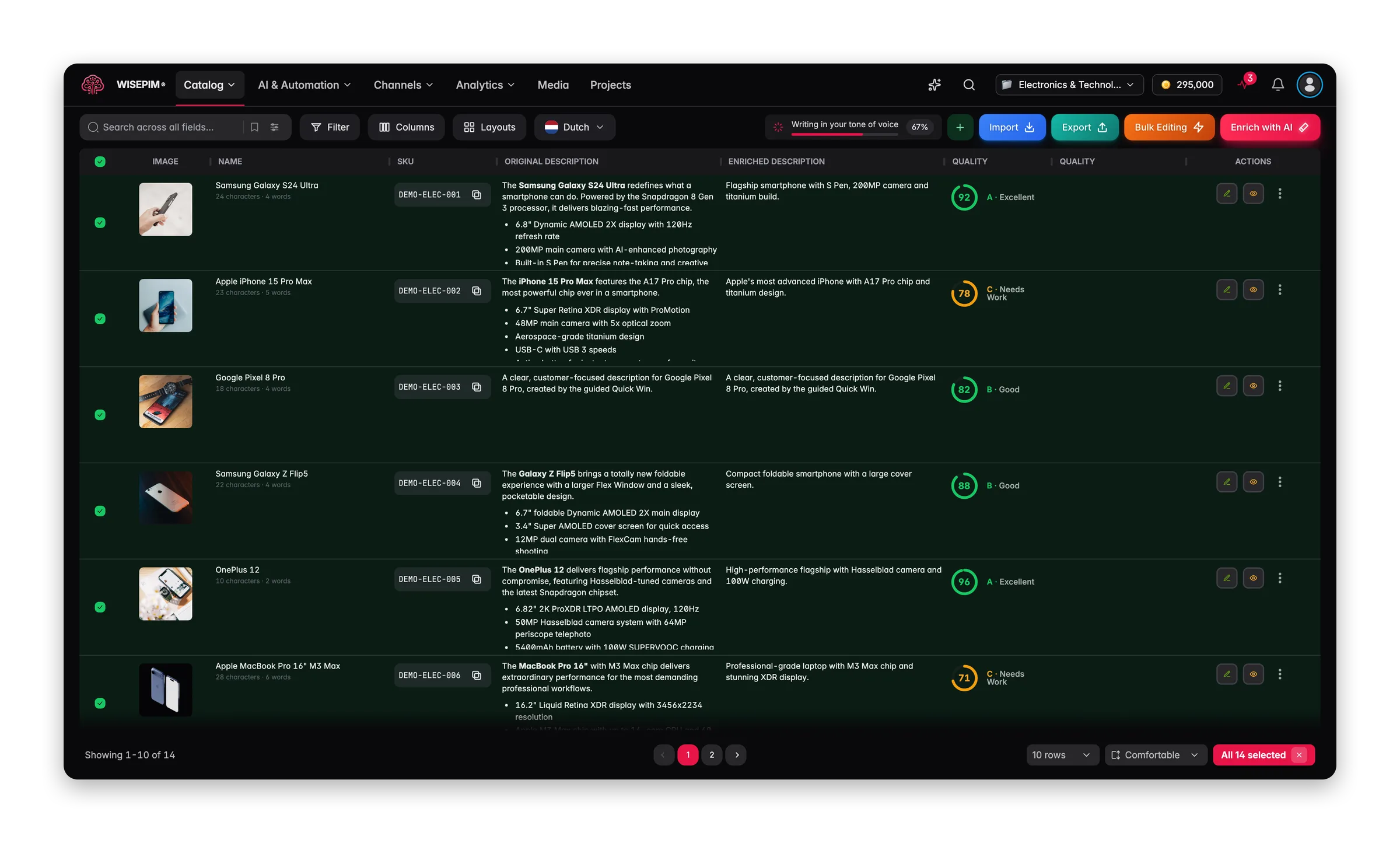Open the Columns chooser

(406, 127)
